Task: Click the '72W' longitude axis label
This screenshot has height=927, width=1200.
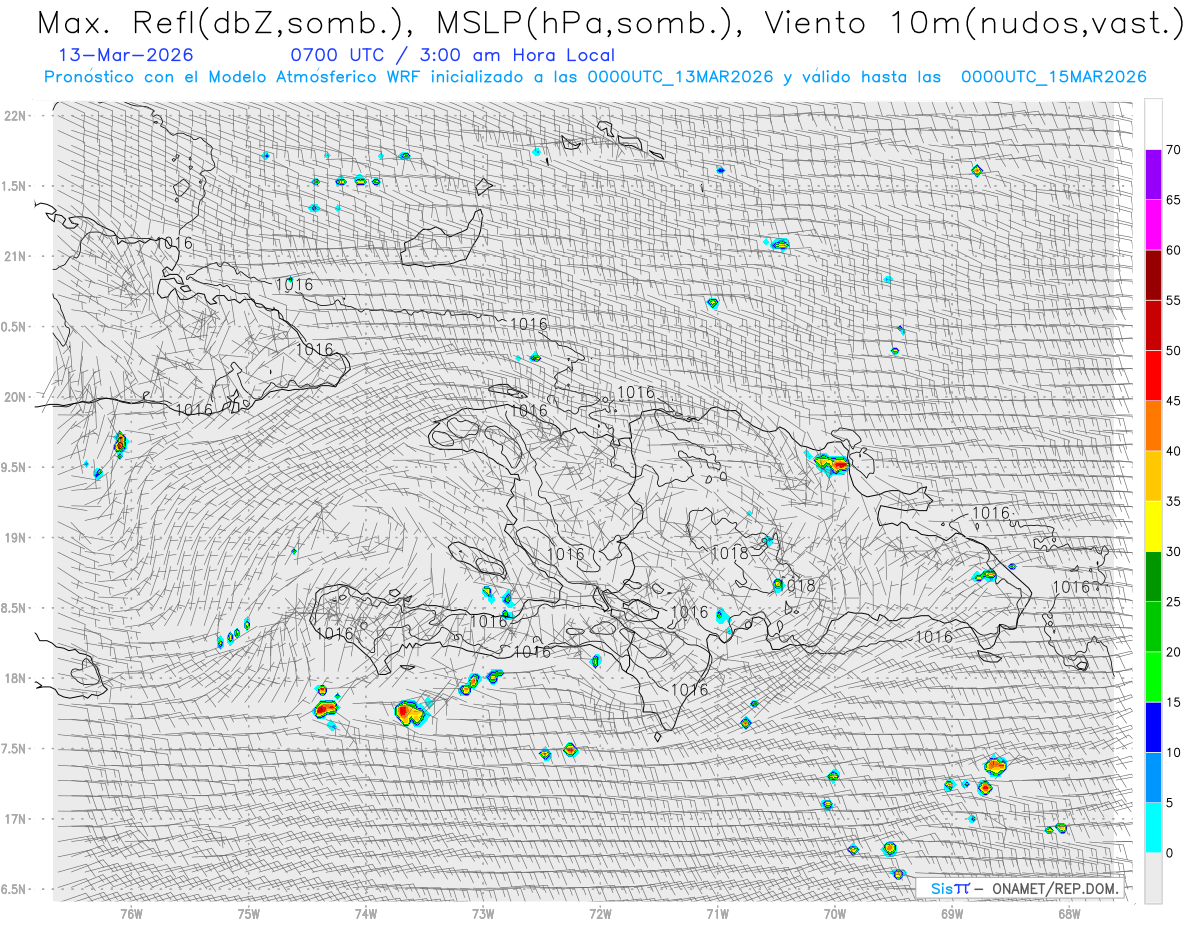Action: pyautogui.click(x=600, y=913)
